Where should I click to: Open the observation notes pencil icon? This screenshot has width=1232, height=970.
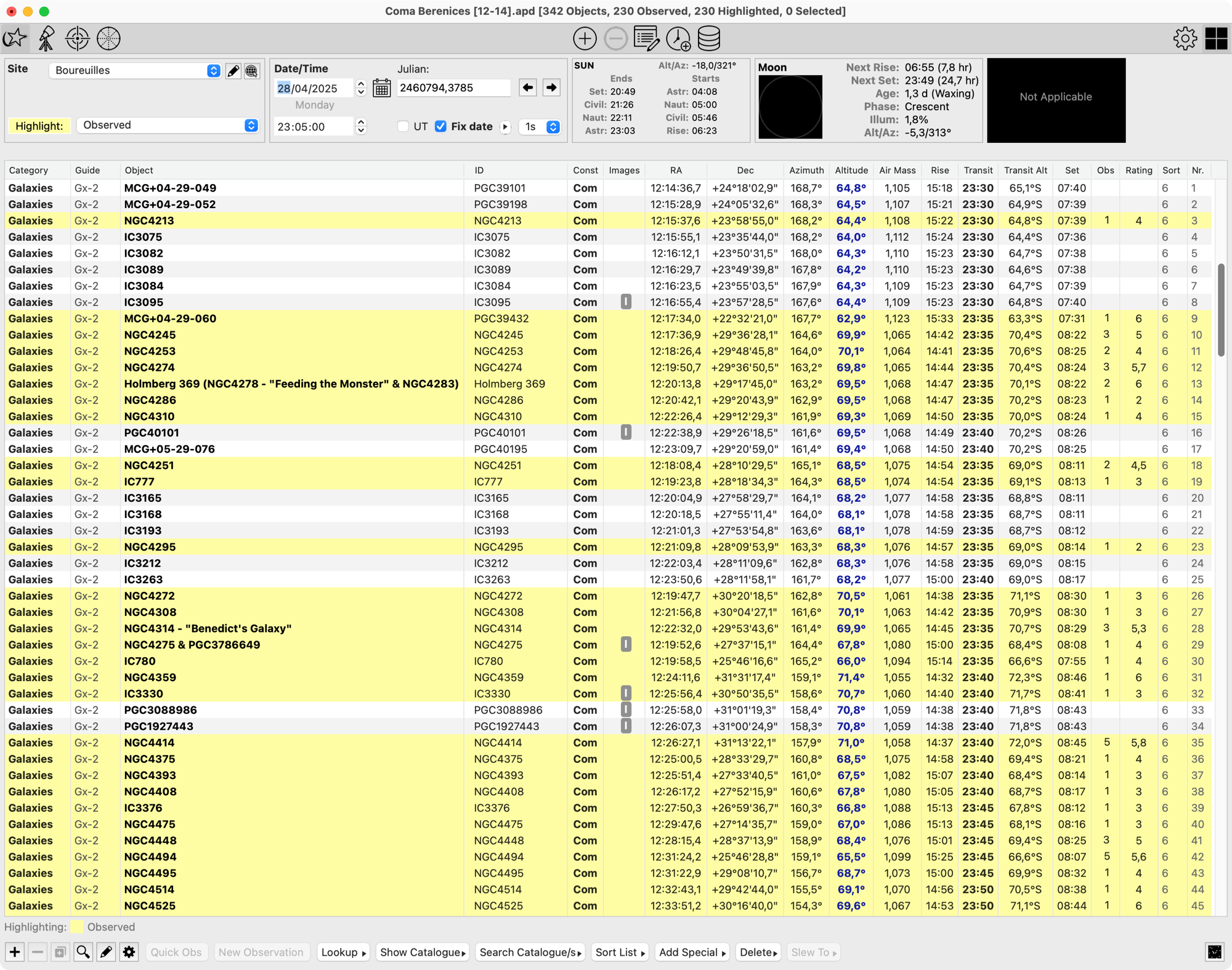pyautogui.click(x=646, y=38)
